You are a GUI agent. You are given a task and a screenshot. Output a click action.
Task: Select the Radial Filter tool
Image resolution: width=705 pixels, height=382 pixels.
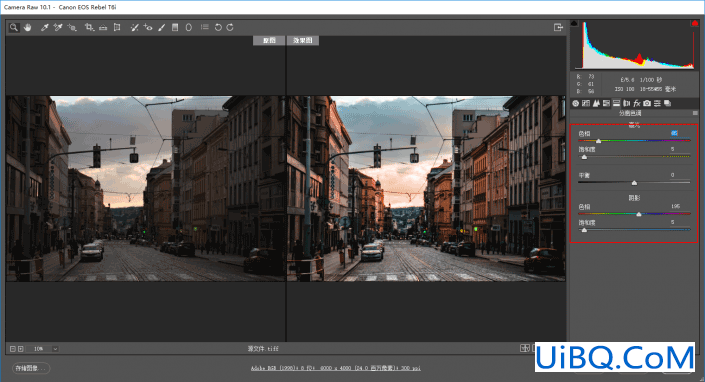point(189,27)
